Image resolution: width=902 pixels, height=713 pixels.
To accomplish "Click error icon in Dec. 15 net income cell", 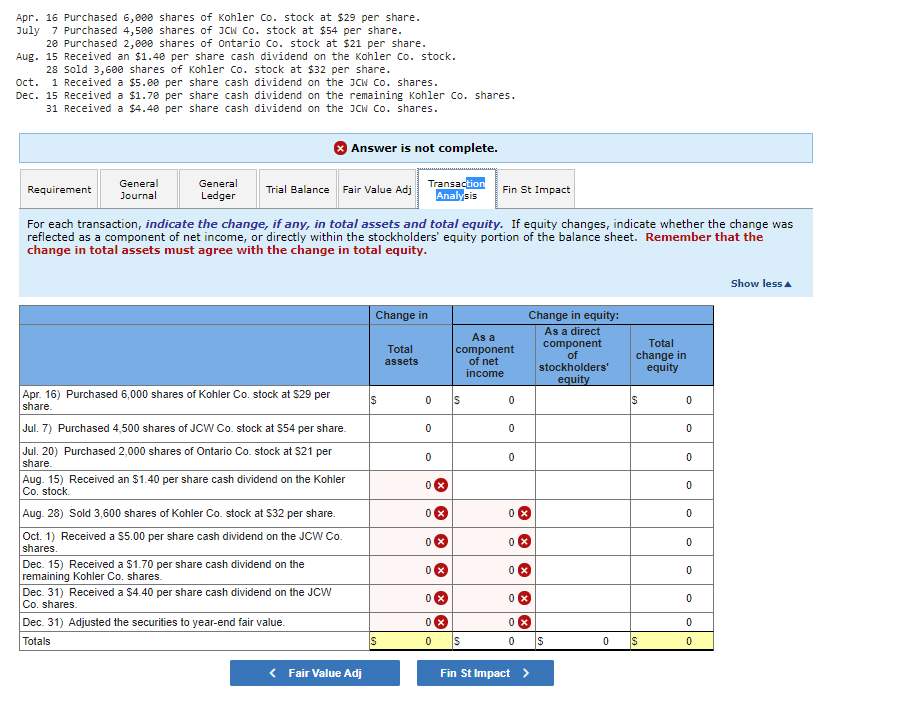I will (x=524, y=570).
